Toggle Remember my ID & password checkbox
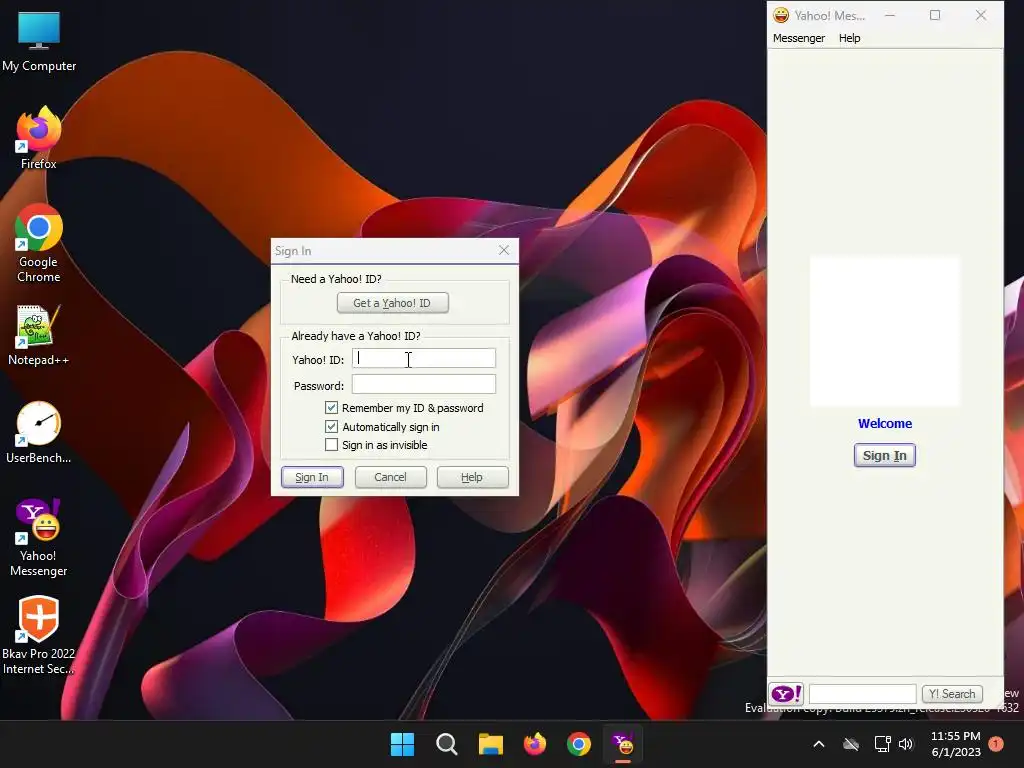This screenshot has height=768, width=1024. (332, 408)
